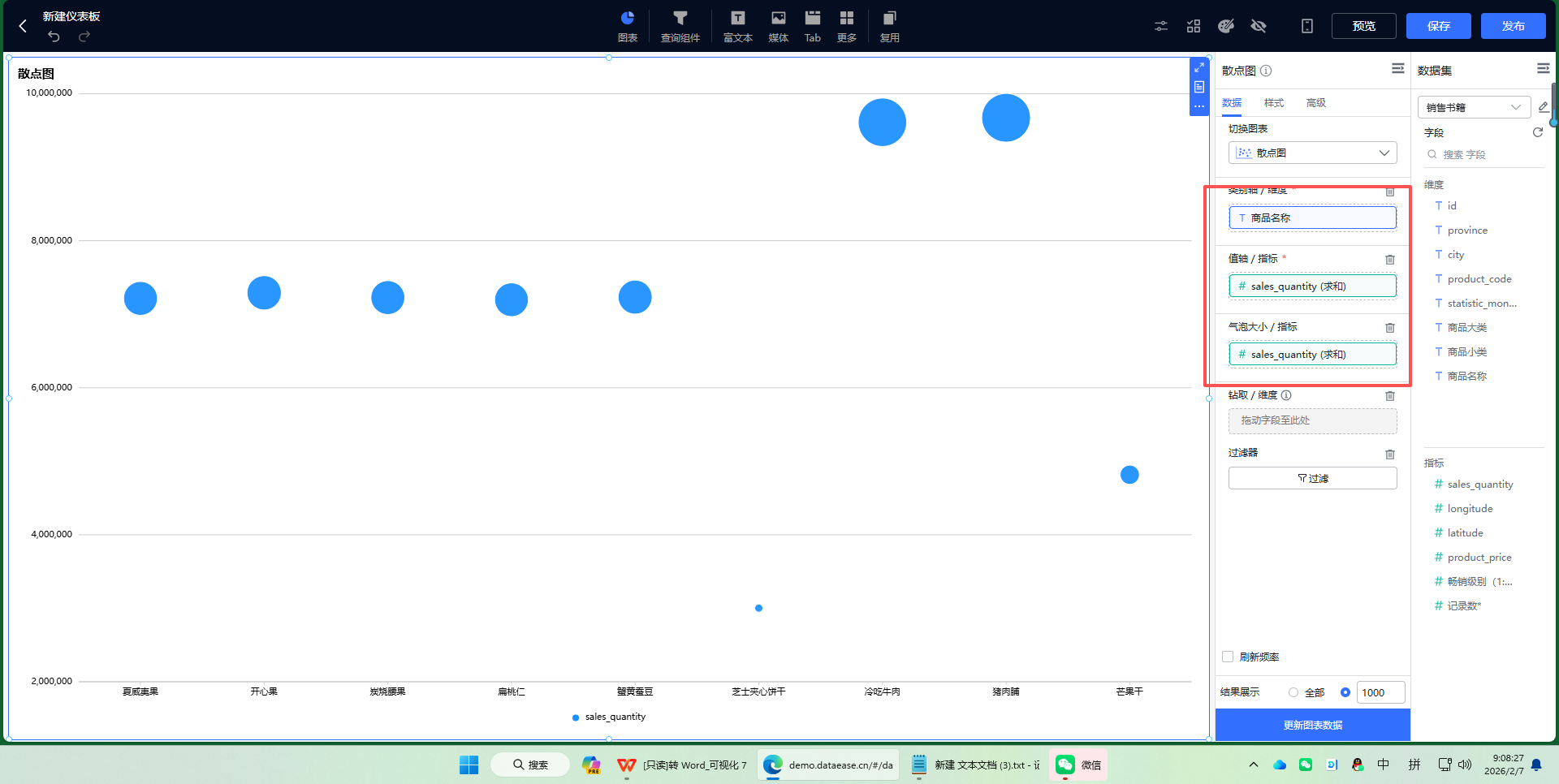Enable the 刷新频率 checkbox
1559x784 pixels.
click(1228, 657)
